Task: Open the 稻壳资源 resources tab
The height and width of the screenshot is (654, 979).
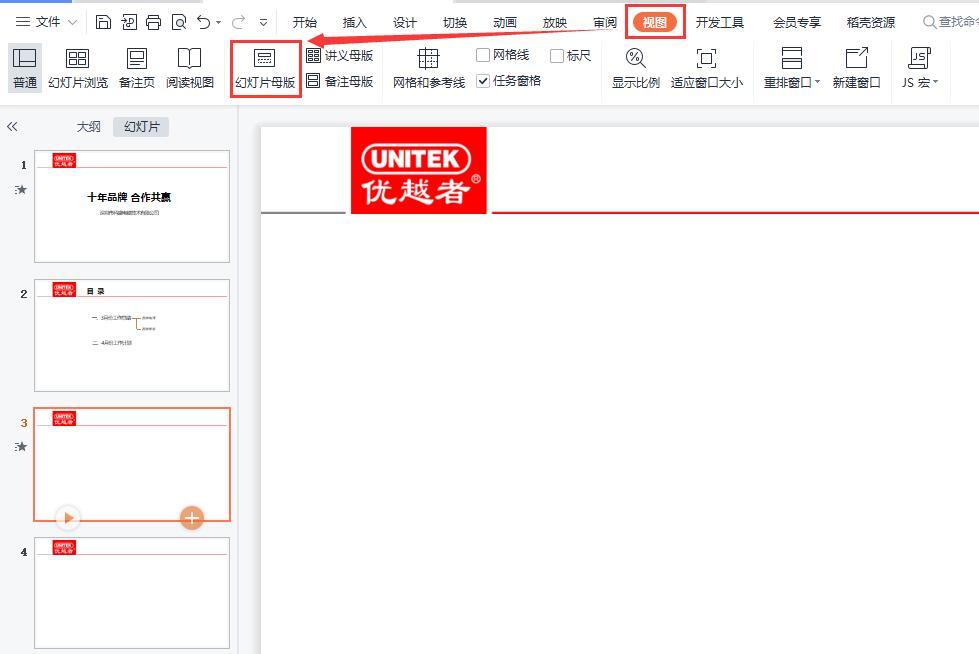Action: (870, 22)
